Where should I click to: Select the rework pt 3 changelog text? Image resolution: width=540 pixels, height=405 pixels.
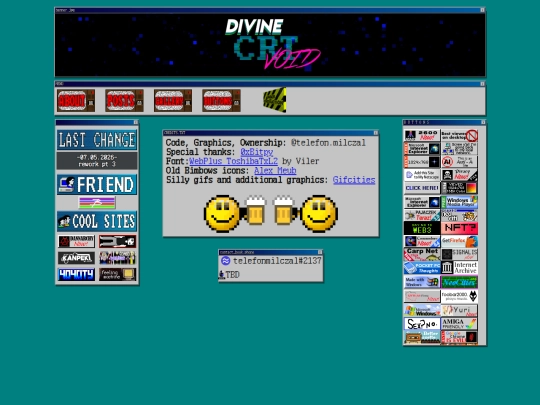tap(97, 164)
